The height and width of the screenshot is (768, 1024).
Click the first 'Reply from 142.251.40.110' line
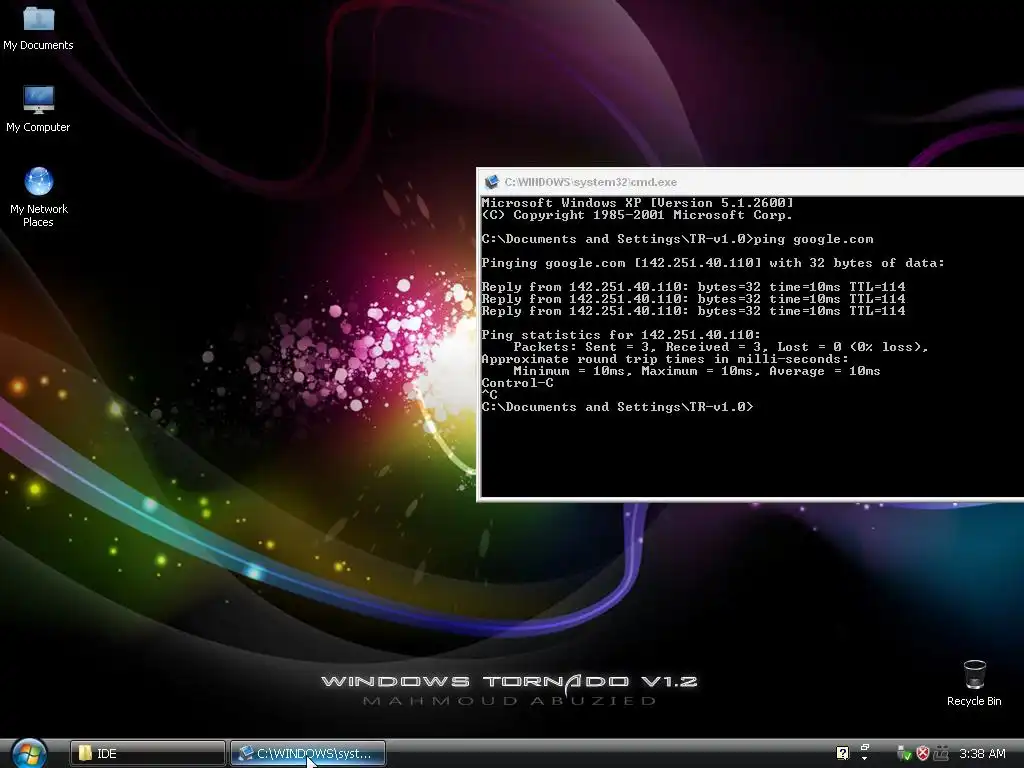(693, 287)
